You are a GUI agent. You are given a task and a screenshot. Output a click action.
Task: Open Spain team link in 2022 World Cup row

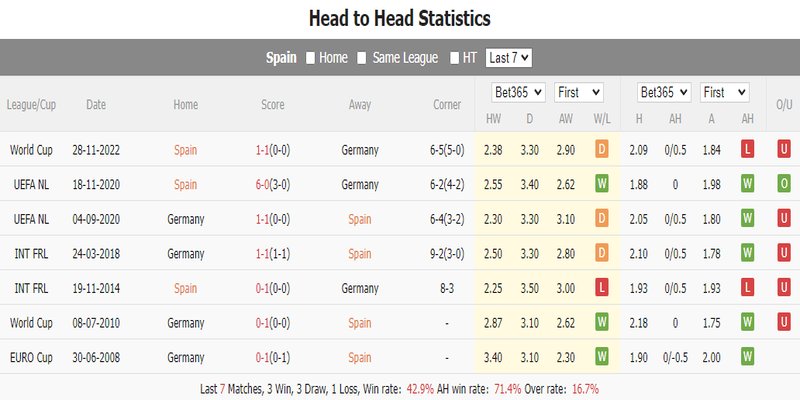185,150
